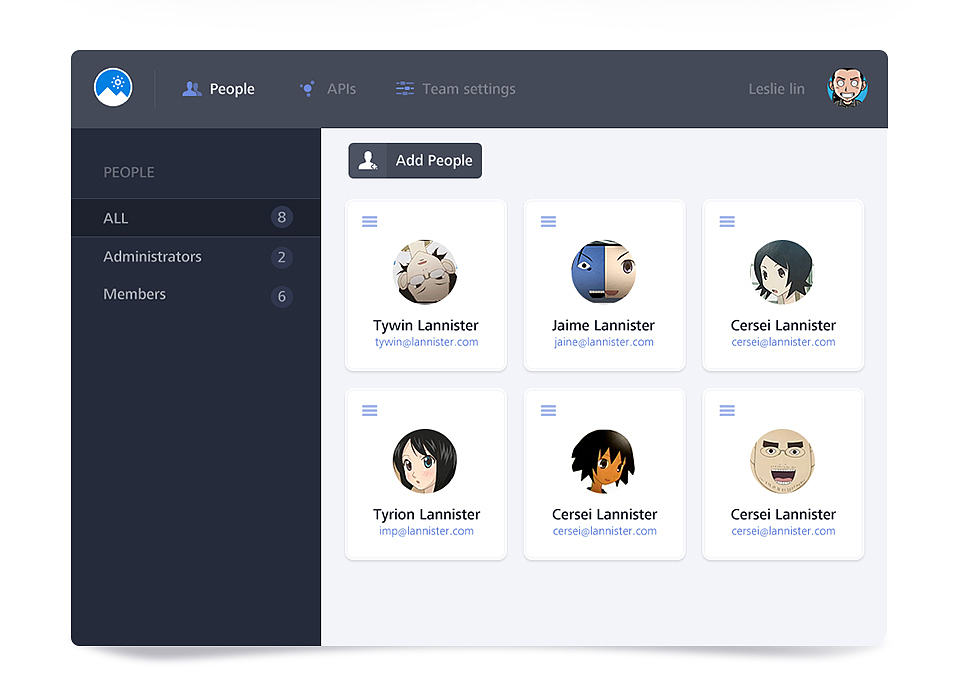960x698 pixels.
Task: Click the Tywin Lannister name
Action: tap(426, 325)
